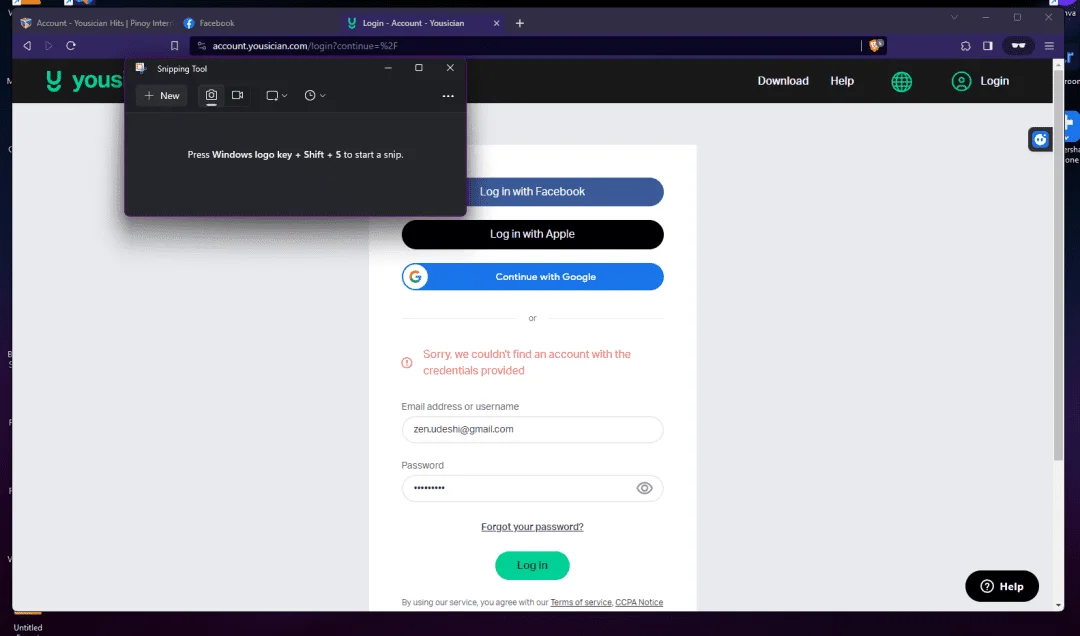Image resolution: width=1080 pixels, height=636 pixels.
Task: Switch to video record mode in Snipping Tool
Action: [x=238, y=95]
